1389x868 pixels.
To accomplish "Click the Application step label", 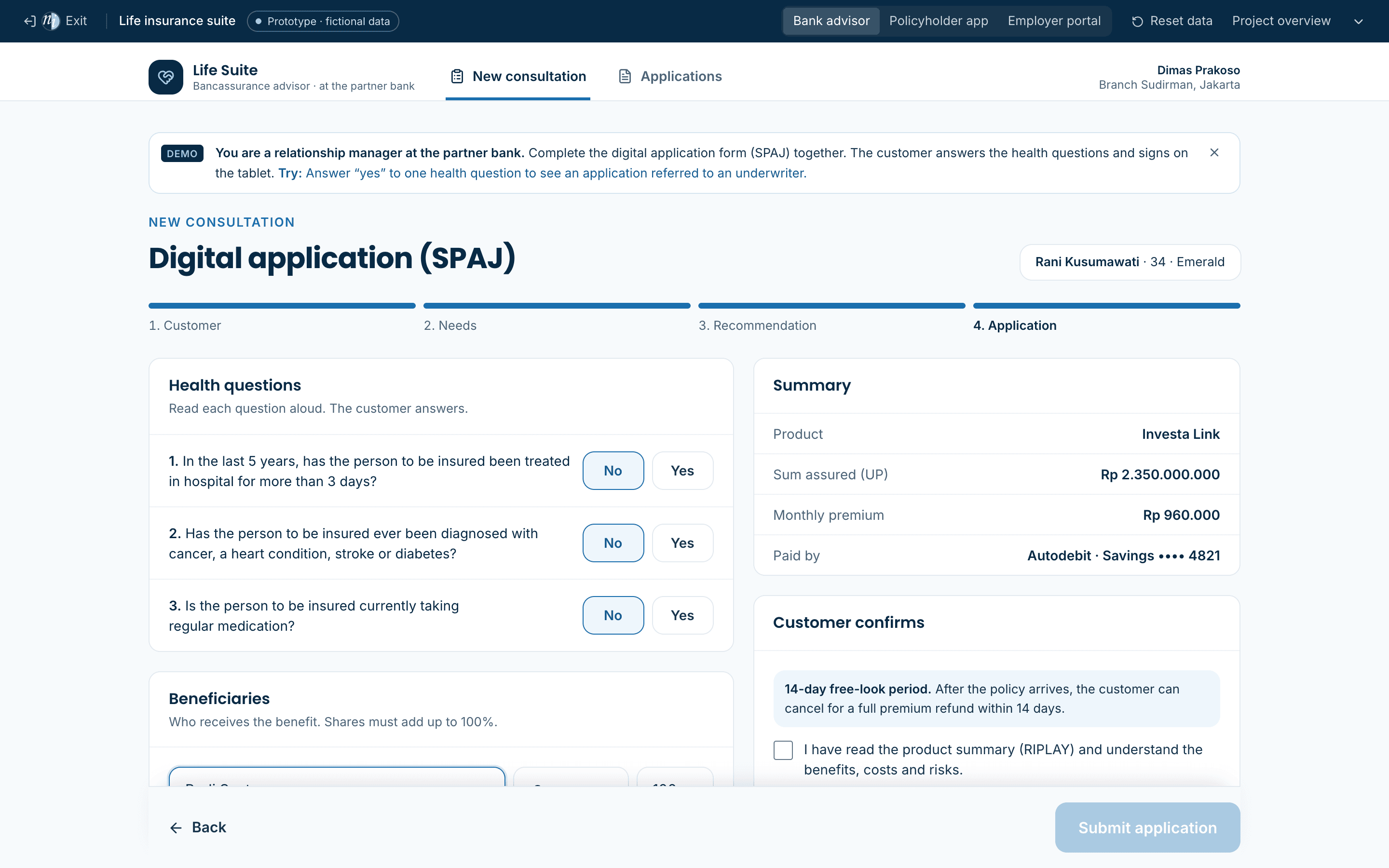I will (1015, 325).
